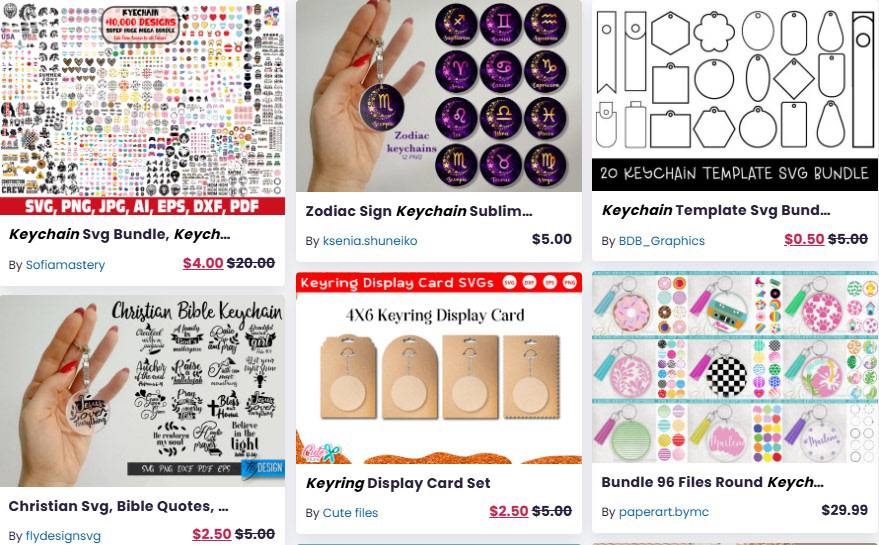Image resolution: width=879 pixels, height=545 pixels.
Task: Click the Zodiac Sign Keychain Sublimation title
Action: (x=419, y=211)
